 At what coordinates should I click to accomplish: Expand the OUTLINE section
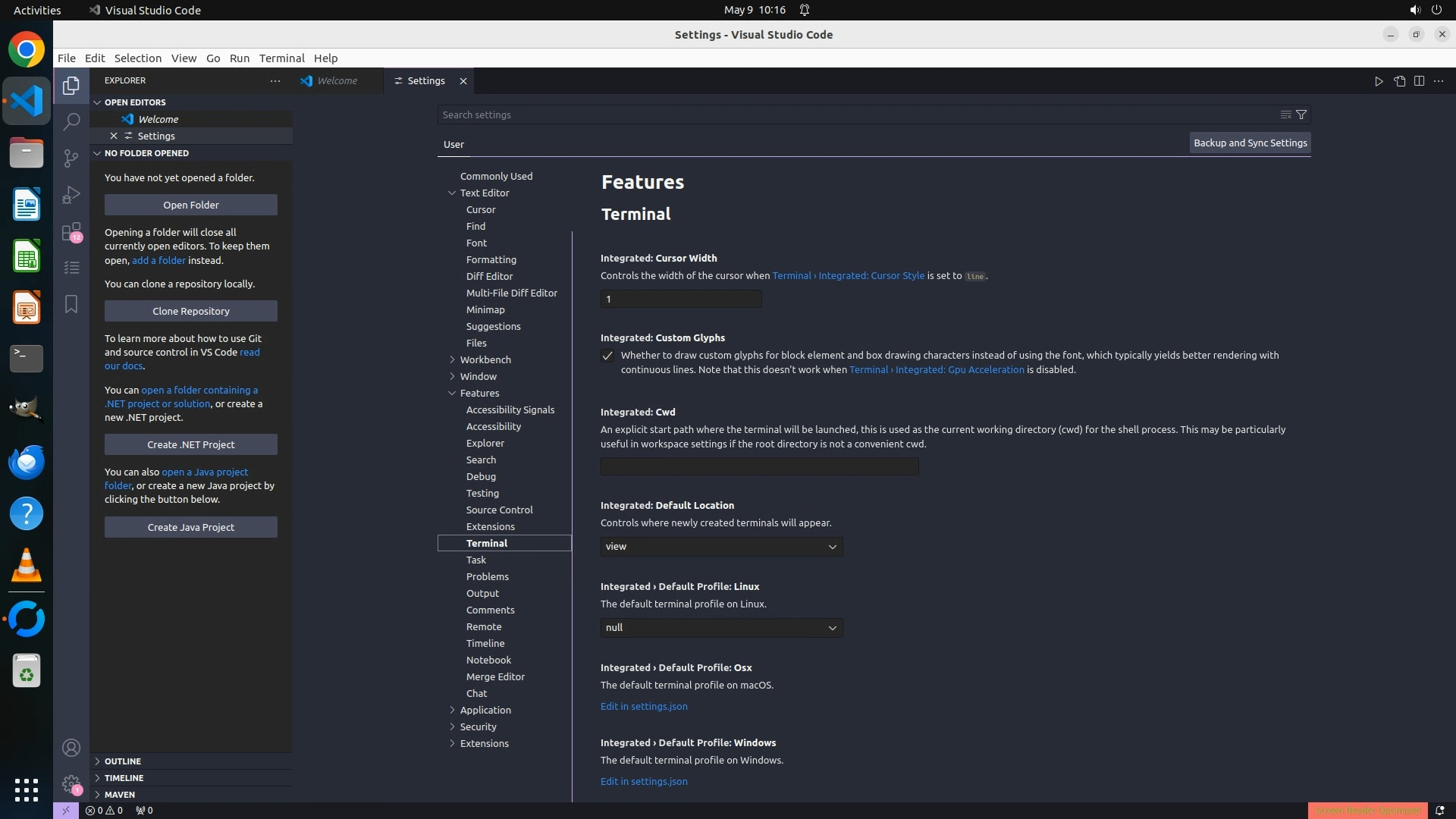tap(122, 761)
